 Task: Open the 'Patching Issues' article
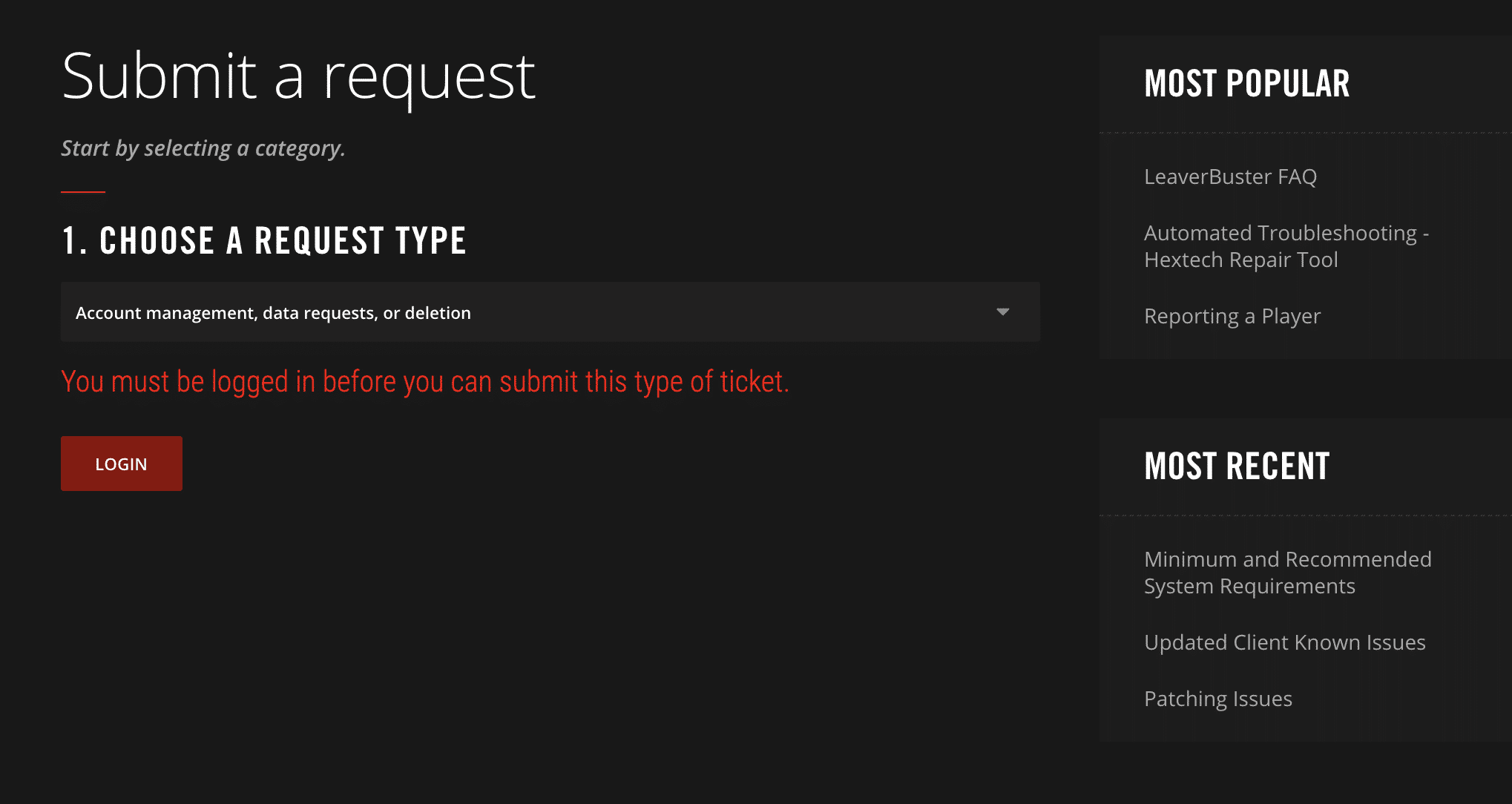pos(1218,698)
